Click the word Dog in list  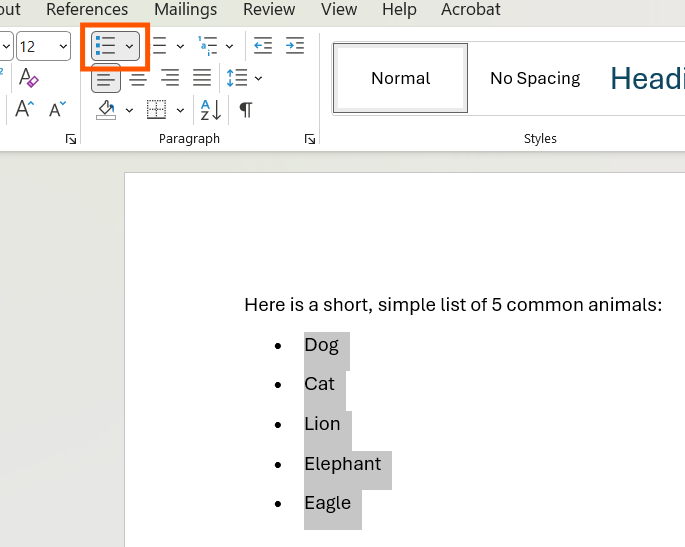tap(322, 345)
